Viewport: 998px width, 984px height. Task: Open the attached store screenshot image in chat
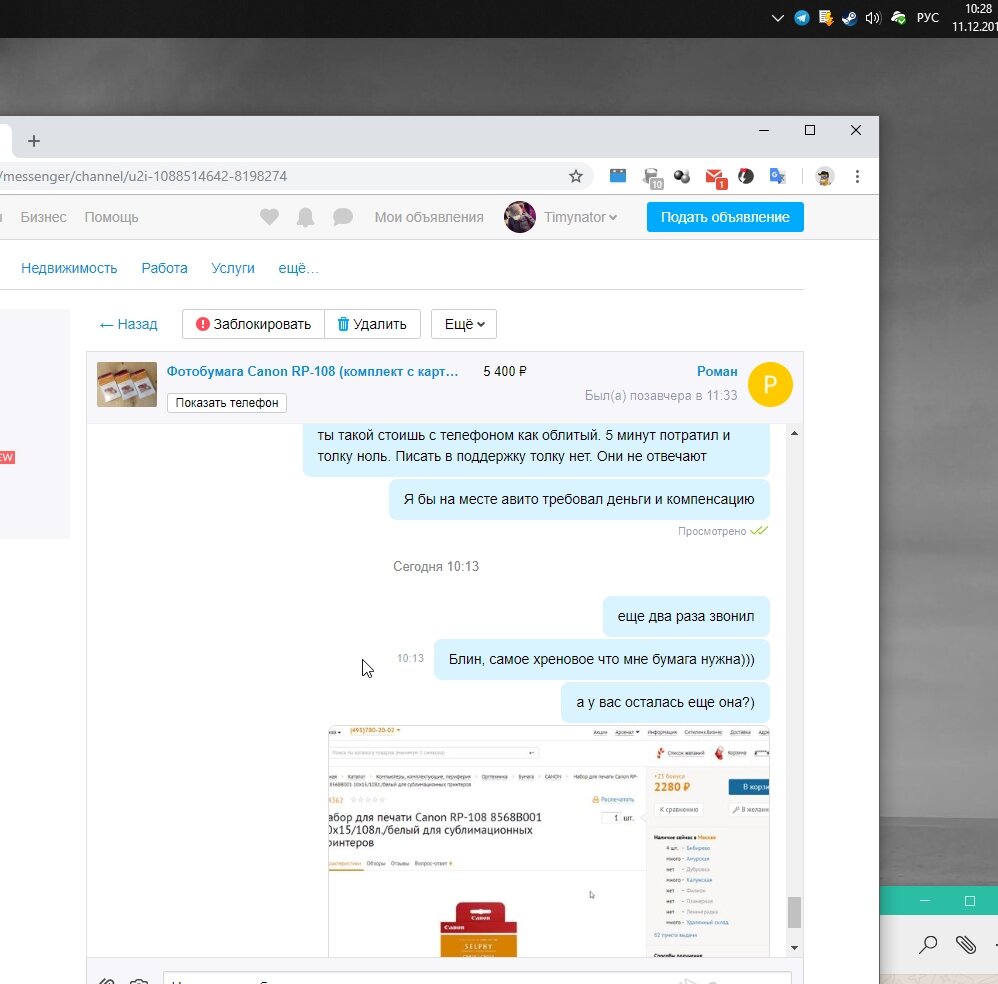point(549,841)
